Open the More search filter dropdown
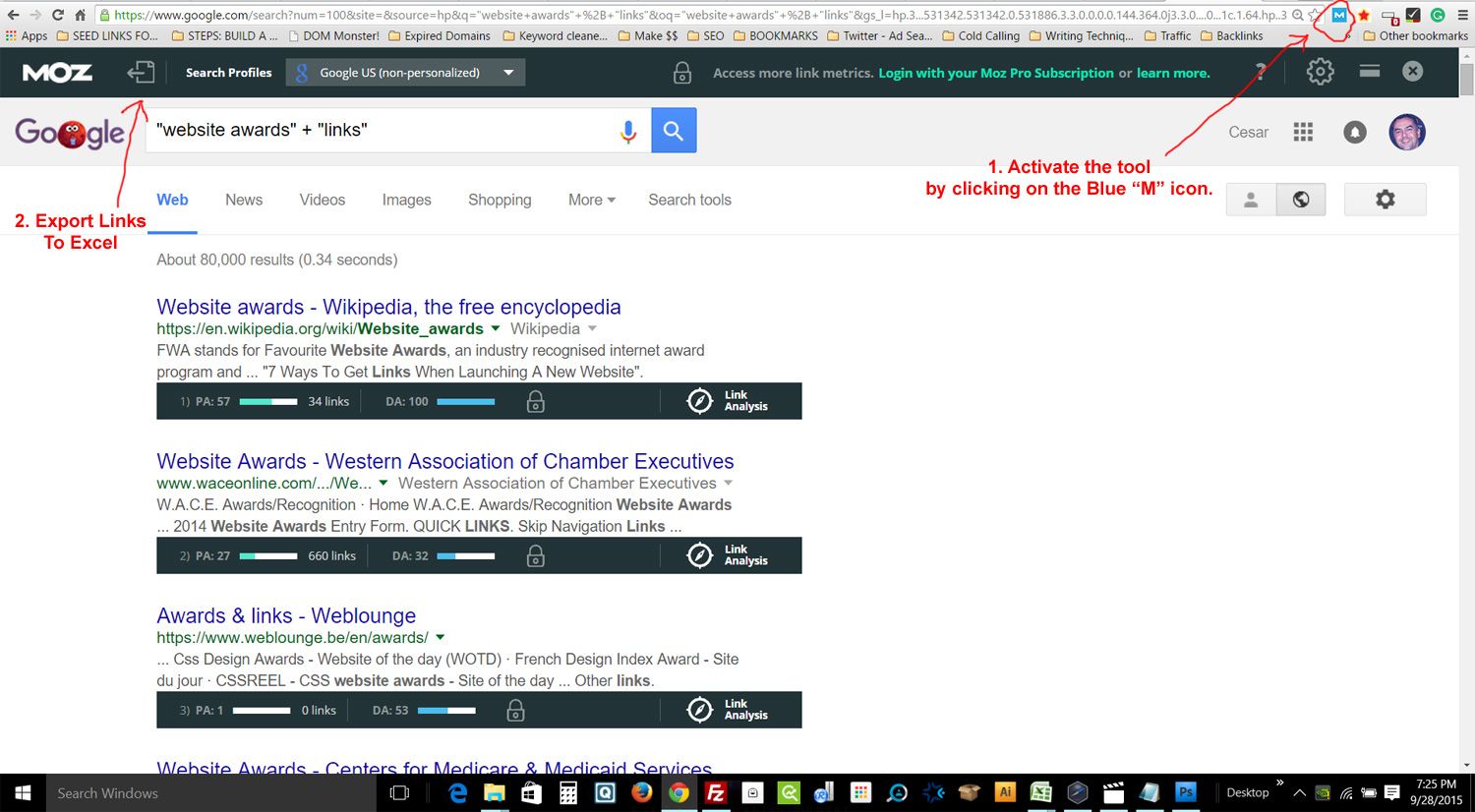This screenshot has width=1475, height=812. 592,200
